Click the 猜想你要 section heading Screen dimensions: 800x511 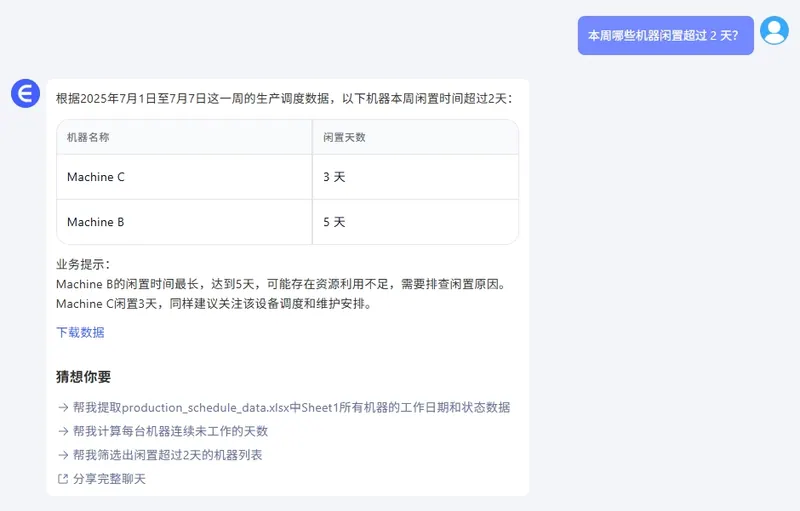84,377
